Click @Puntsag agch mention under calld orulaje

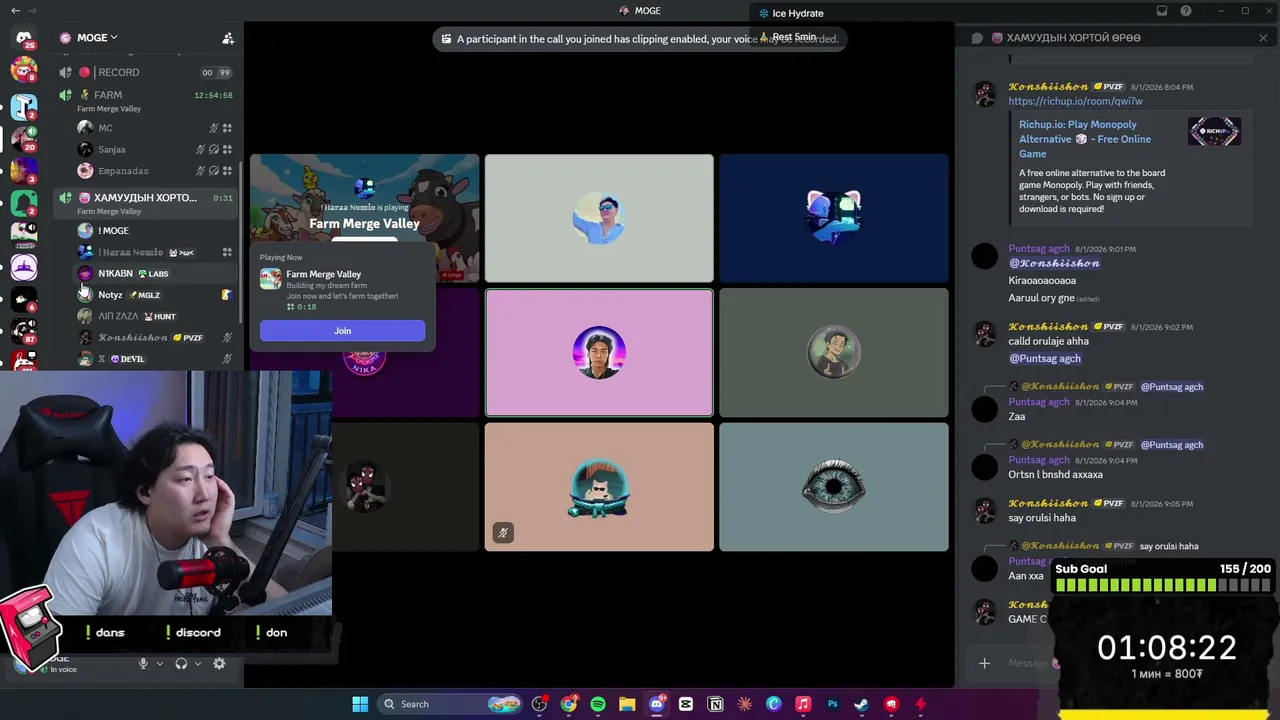point(1045,358)
